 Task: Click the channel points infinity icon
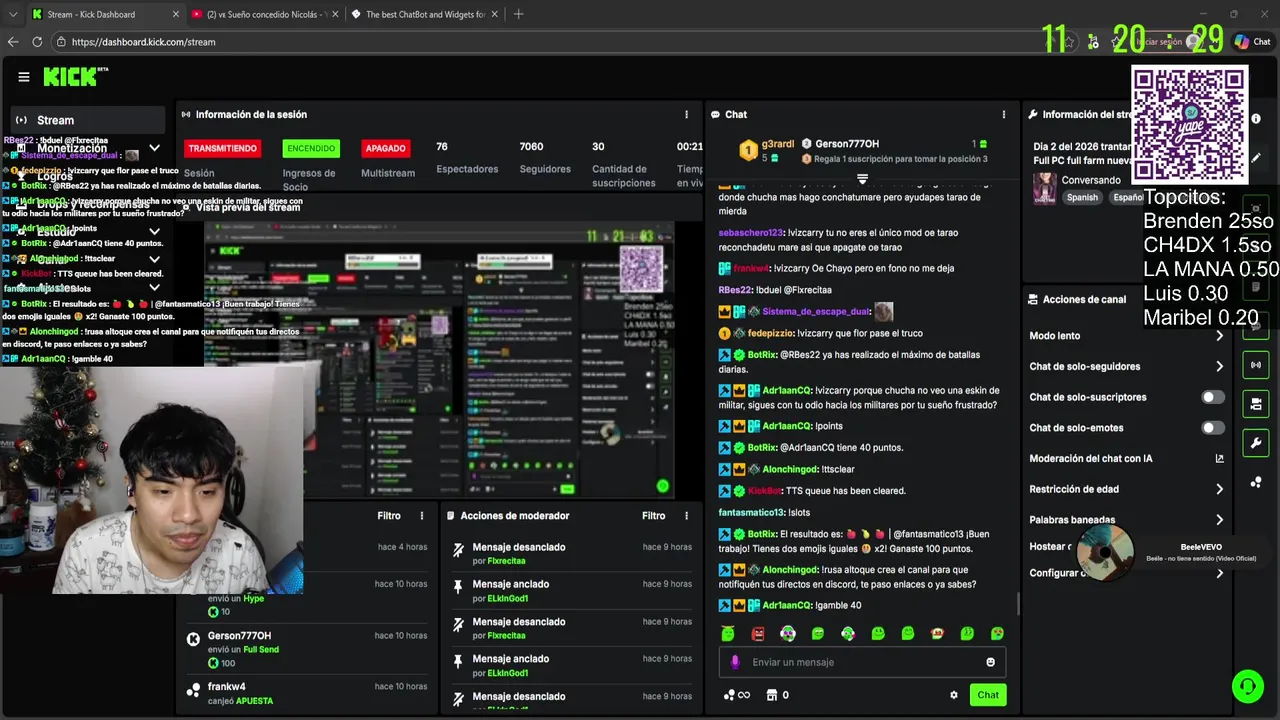coord(736,695)
